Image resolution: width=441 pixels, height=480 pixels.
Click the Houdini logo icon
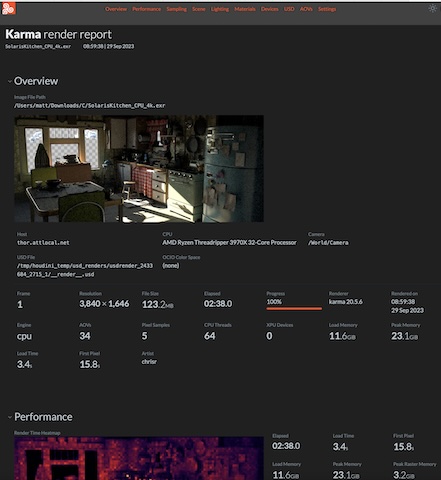(8, 9)
